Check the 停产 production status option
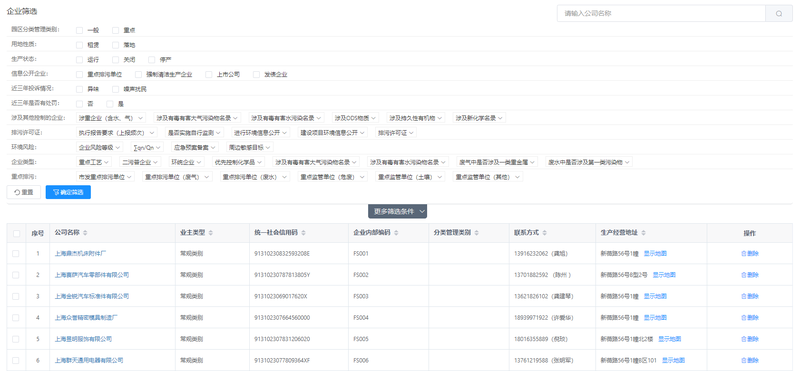Image resolution: width=800 pixels, height=371 pixels. pyautogui.click(x=152, y=59)
